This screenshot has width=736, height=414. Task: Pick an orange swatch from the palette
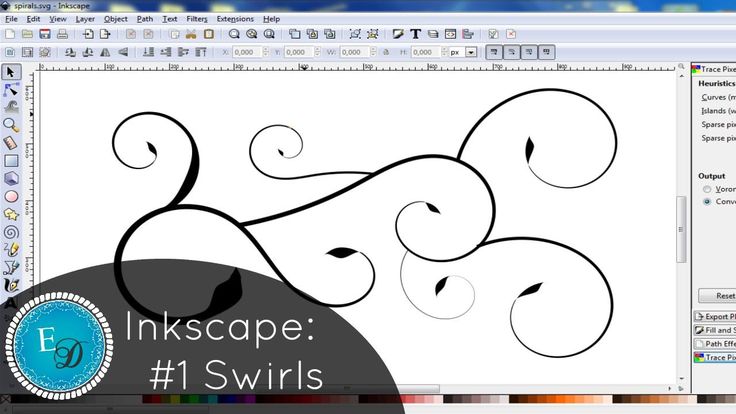561,399
